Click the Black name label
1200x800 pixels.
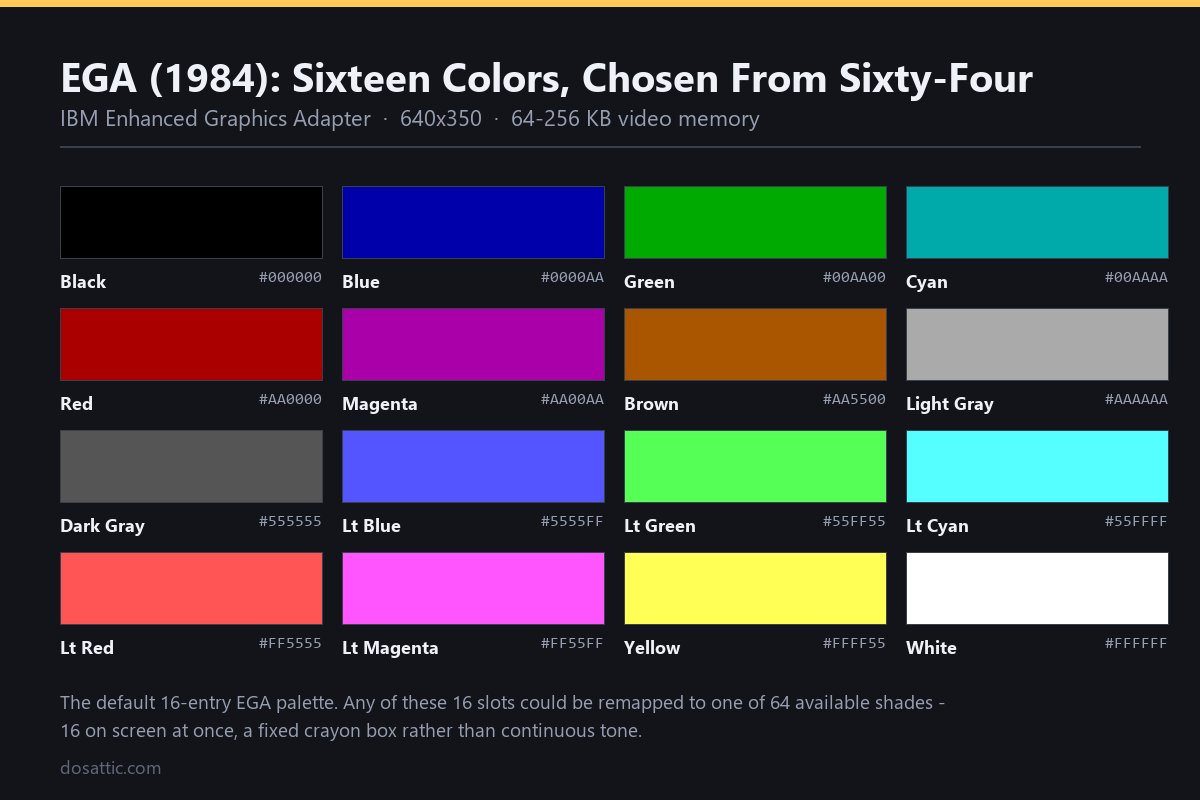tap(83, 282)
